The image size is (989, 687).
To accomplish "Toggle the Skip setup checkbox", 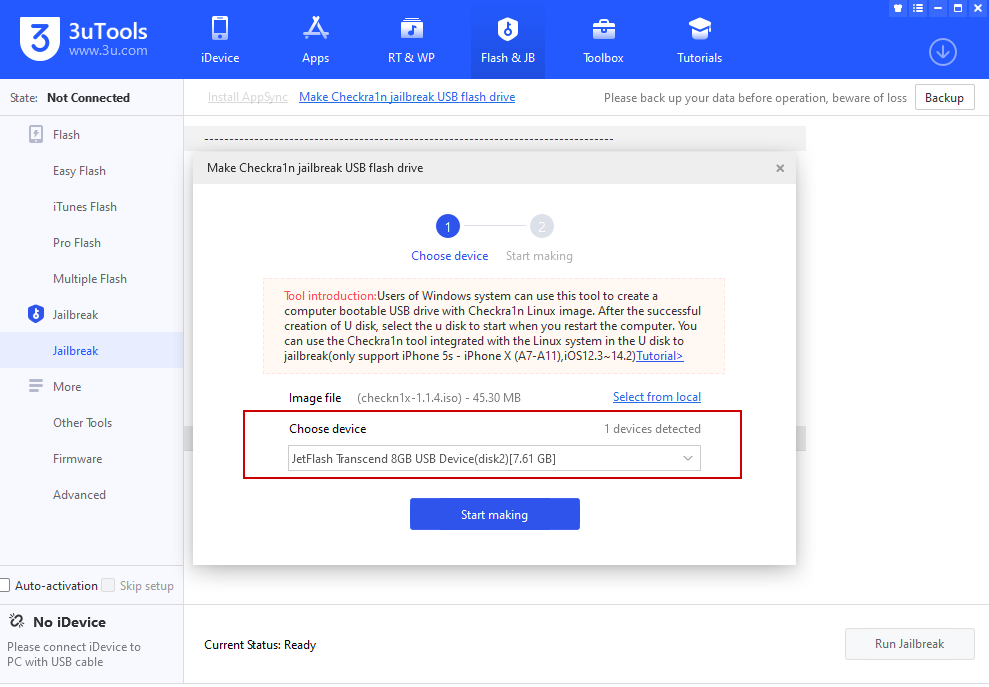I will pyautogui.click(x=108, y=585).
